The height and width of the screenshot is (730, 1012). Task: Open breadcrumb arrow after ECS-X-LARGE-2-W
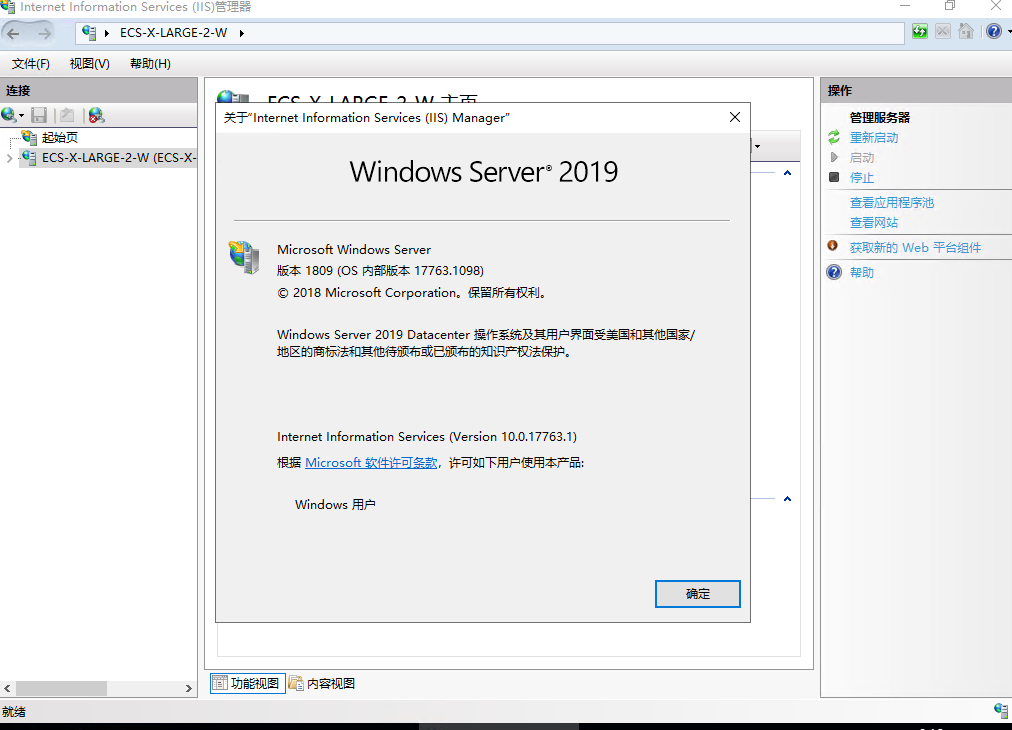click(241, 33)
